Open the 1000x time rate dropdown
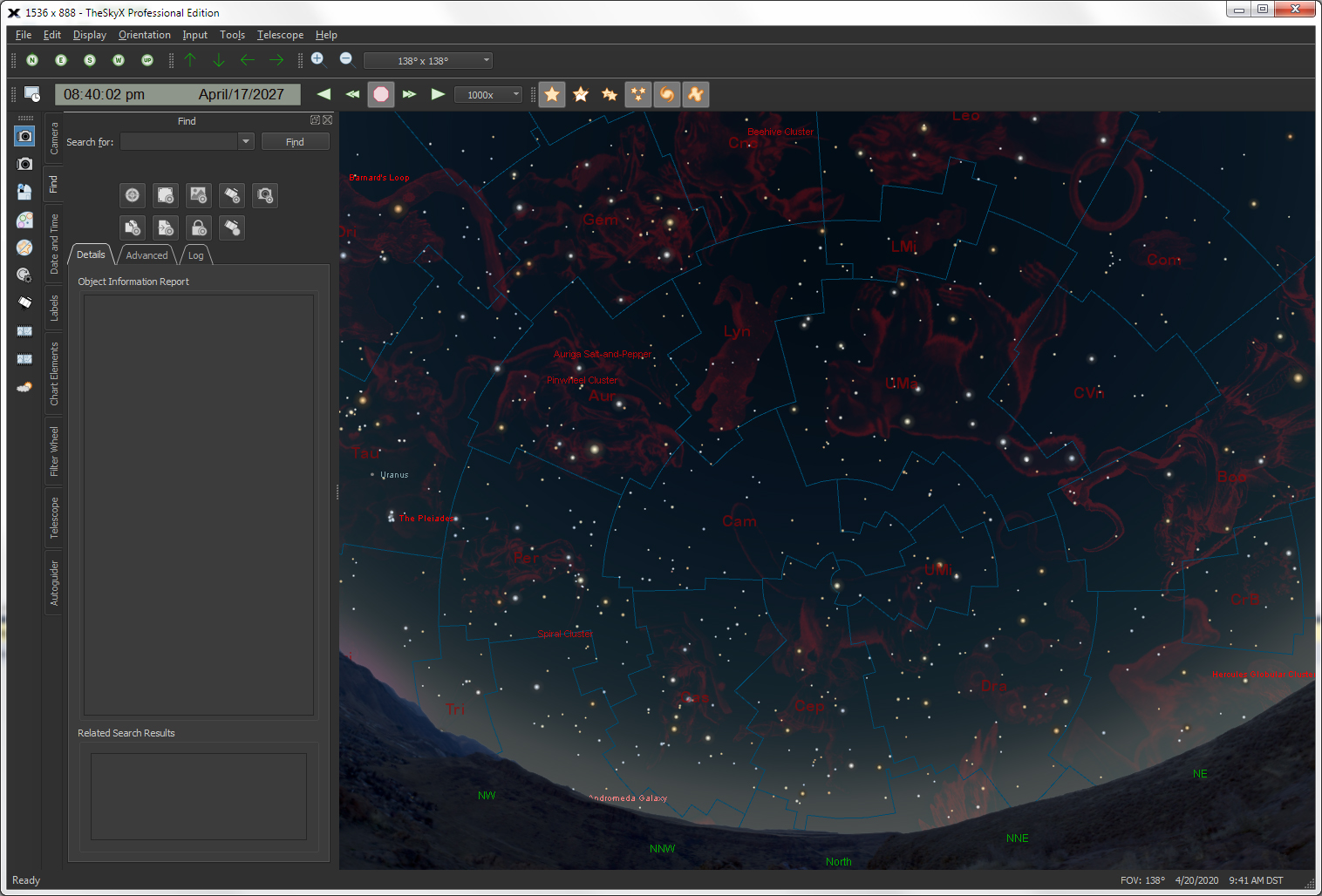Viewport: 1322px width, 896px height. [x=488, y=95]
